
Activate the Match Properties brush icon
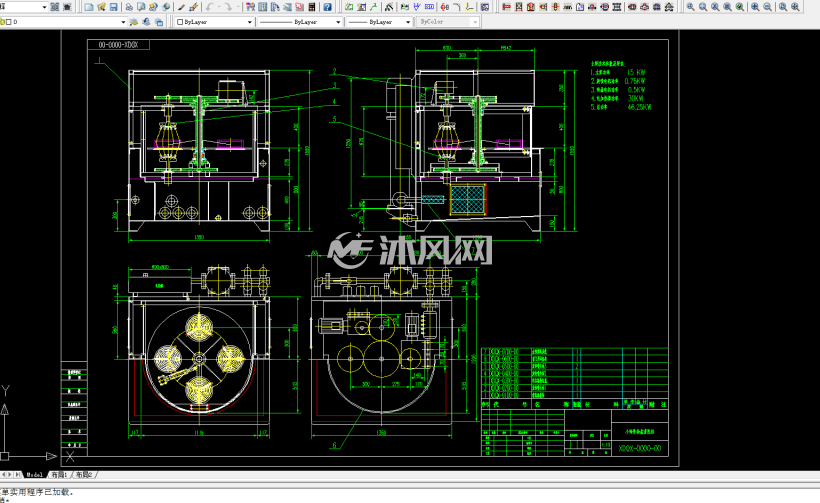(x=193, y=7)
